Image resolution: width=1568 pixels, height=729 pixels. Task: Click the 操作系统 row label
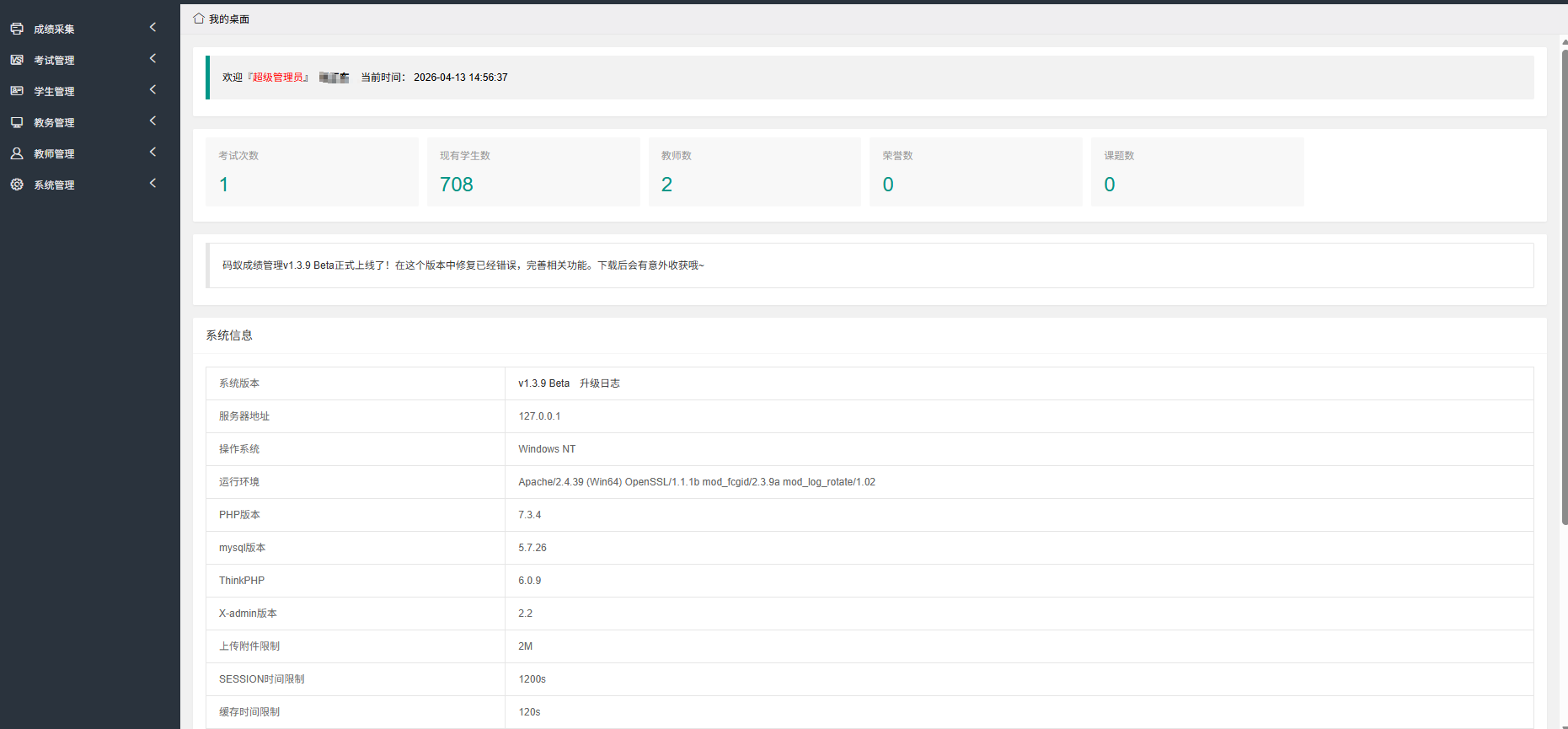239,449
